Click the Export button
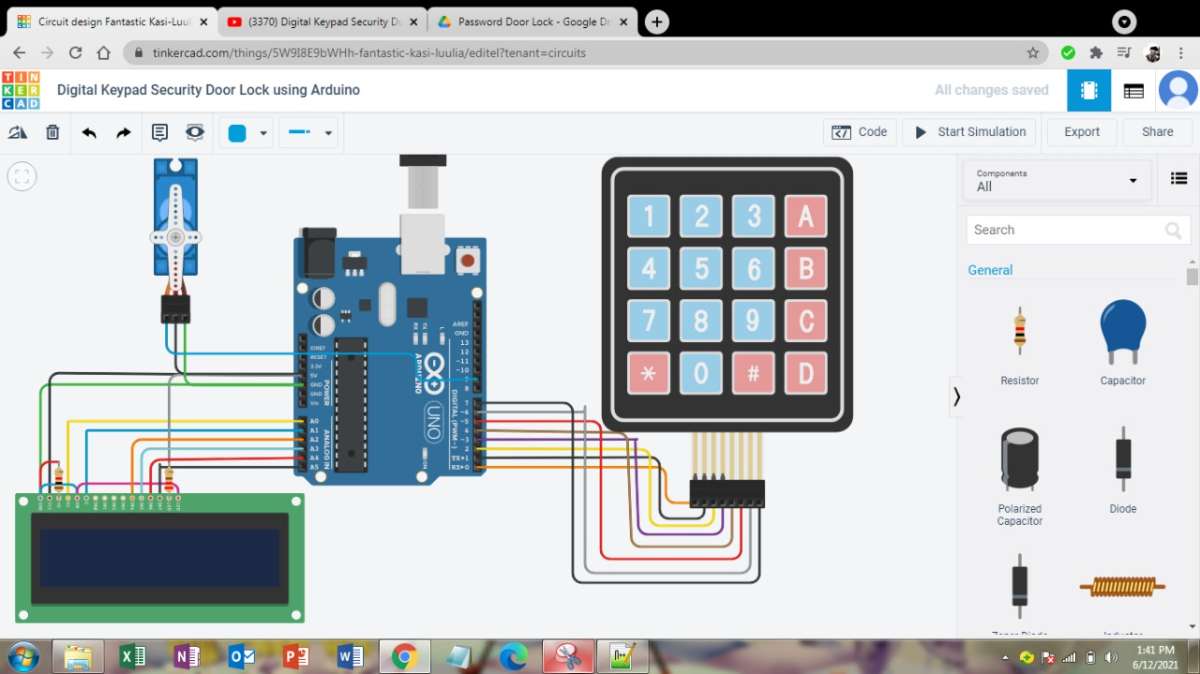This screenshot has width=1200, height=674. pyautogui.click(x=1081, y=132)
